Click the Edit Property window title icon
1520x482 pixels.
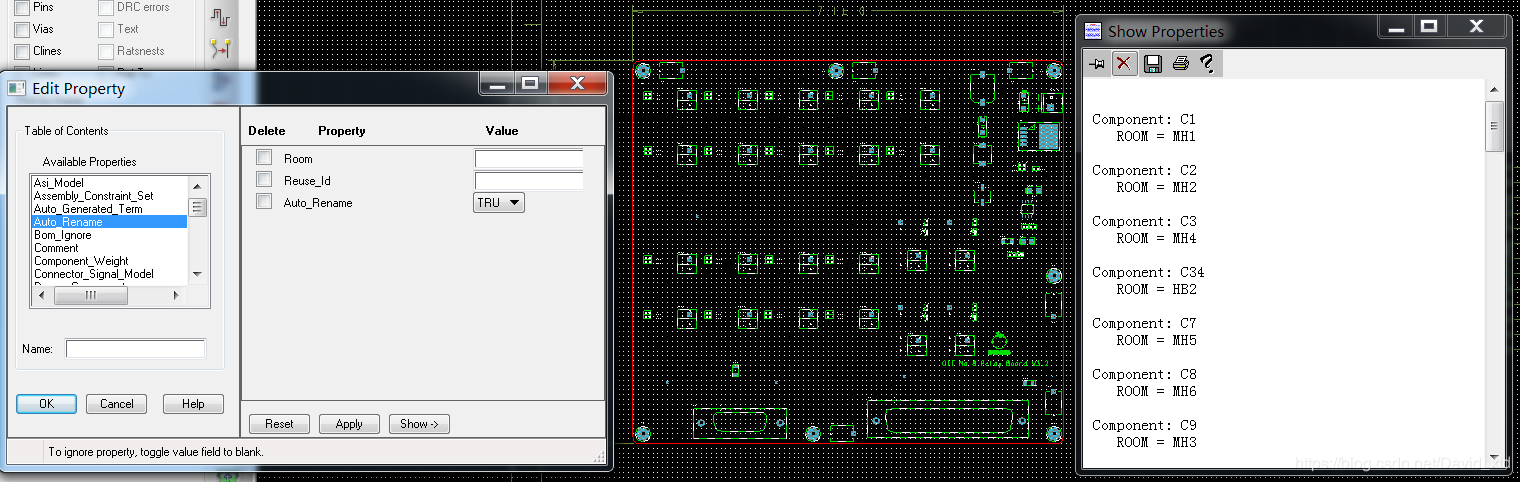point(17,88)
